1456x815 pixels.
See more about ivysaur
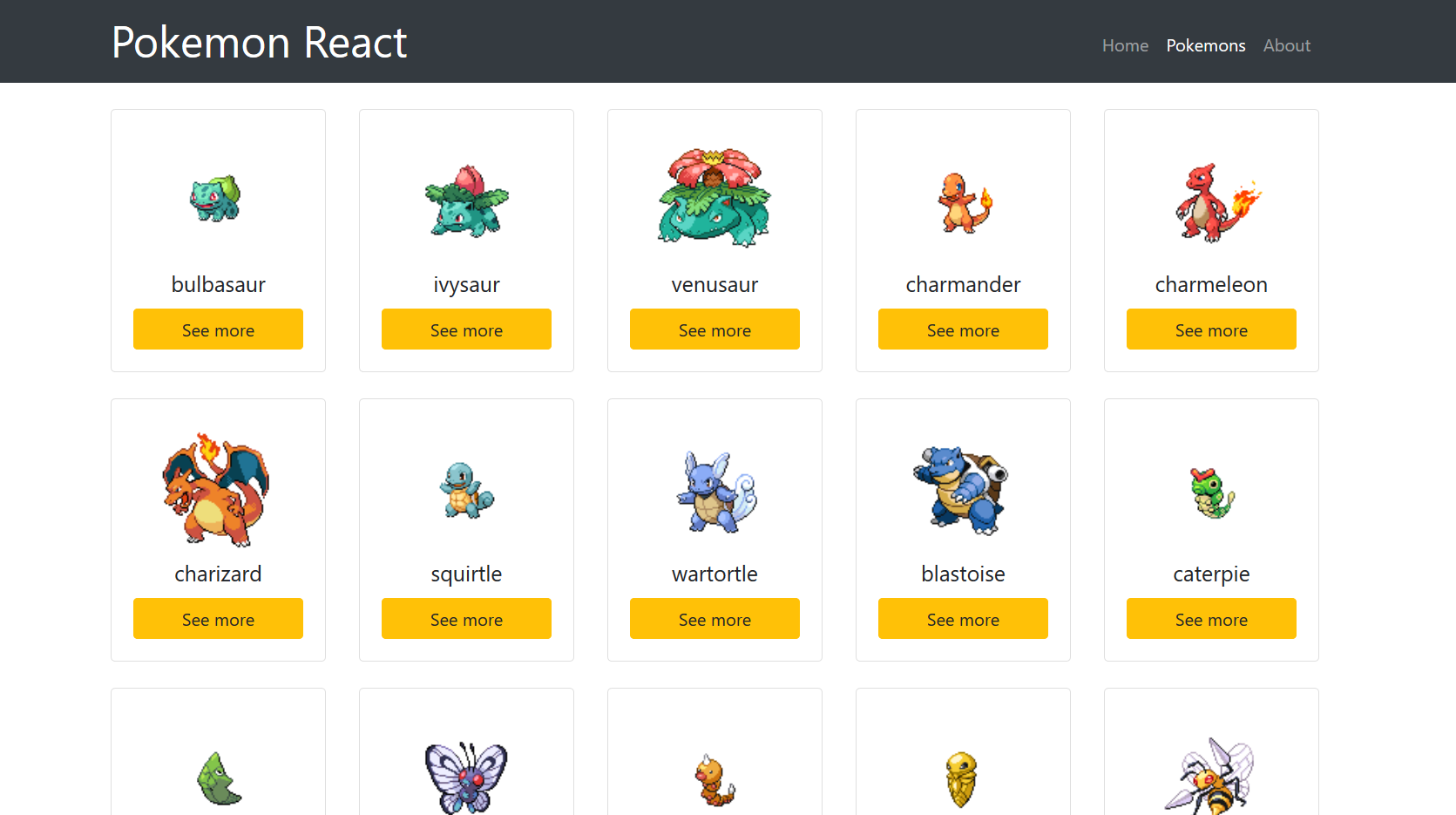click(466, 329)
